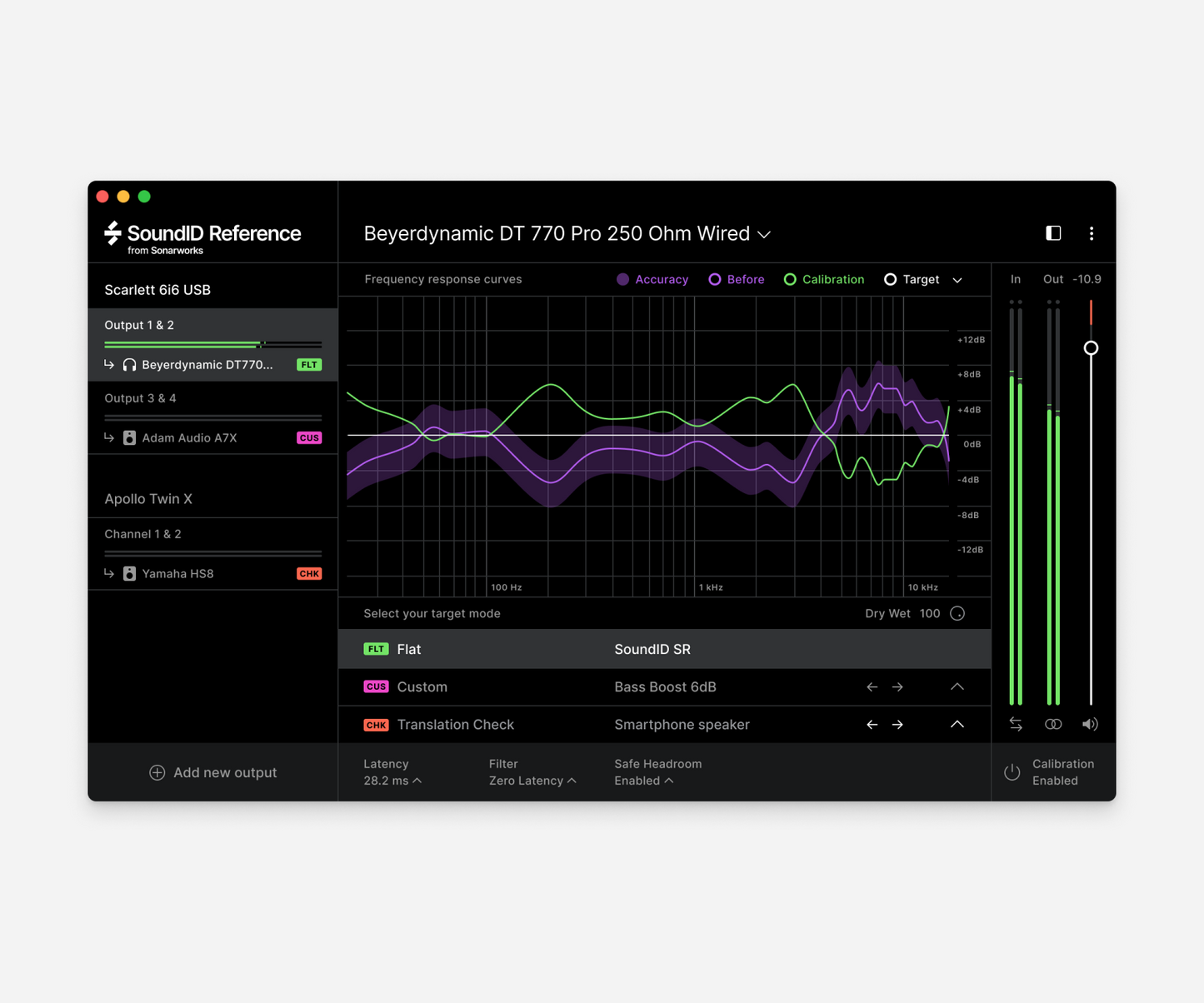
Task: Click the speaker icon next to Adam Audio A7X
Action: 127,437
